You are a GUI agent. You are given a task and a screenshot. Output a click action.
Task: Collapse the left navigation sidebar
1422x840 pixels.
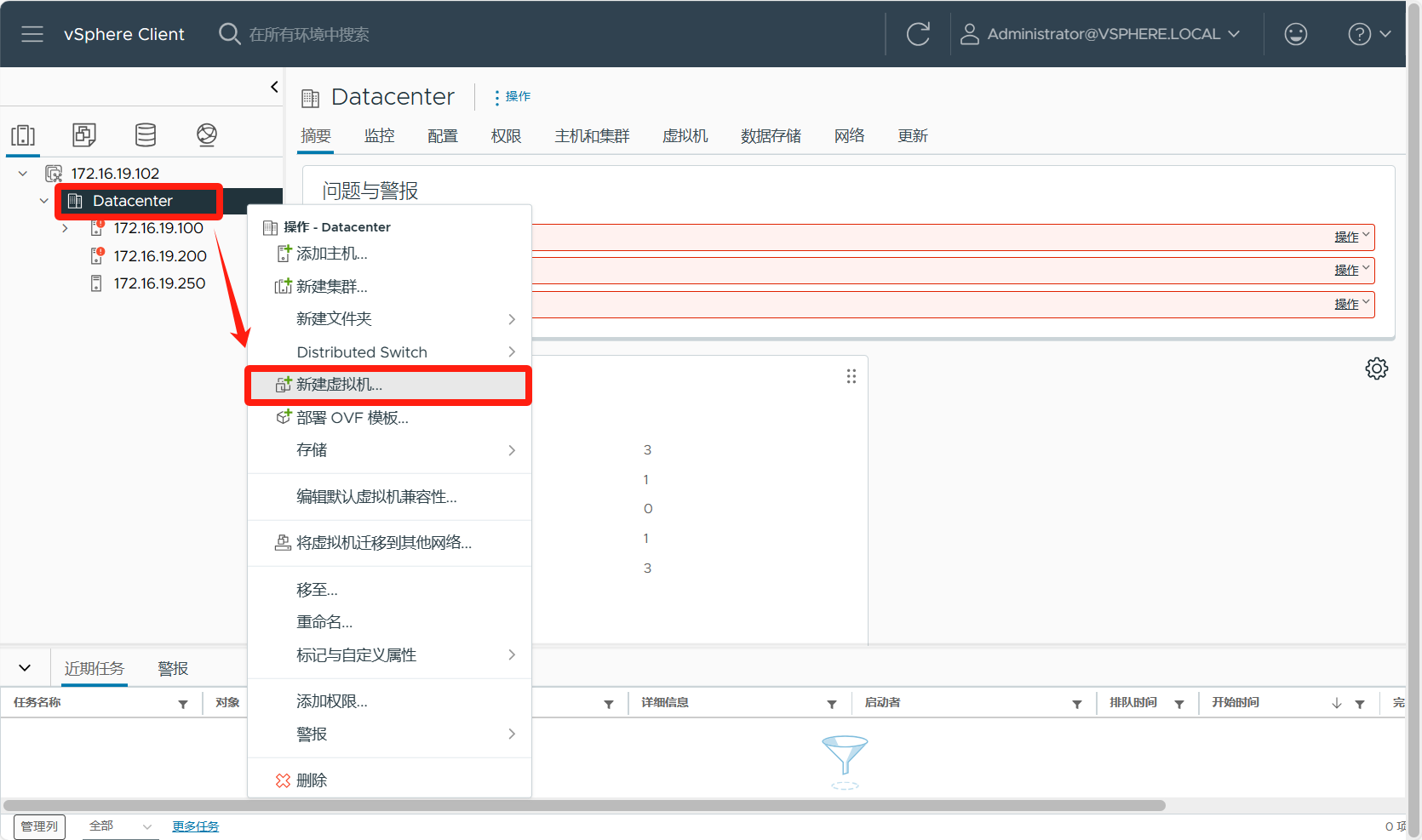[274, 87]
